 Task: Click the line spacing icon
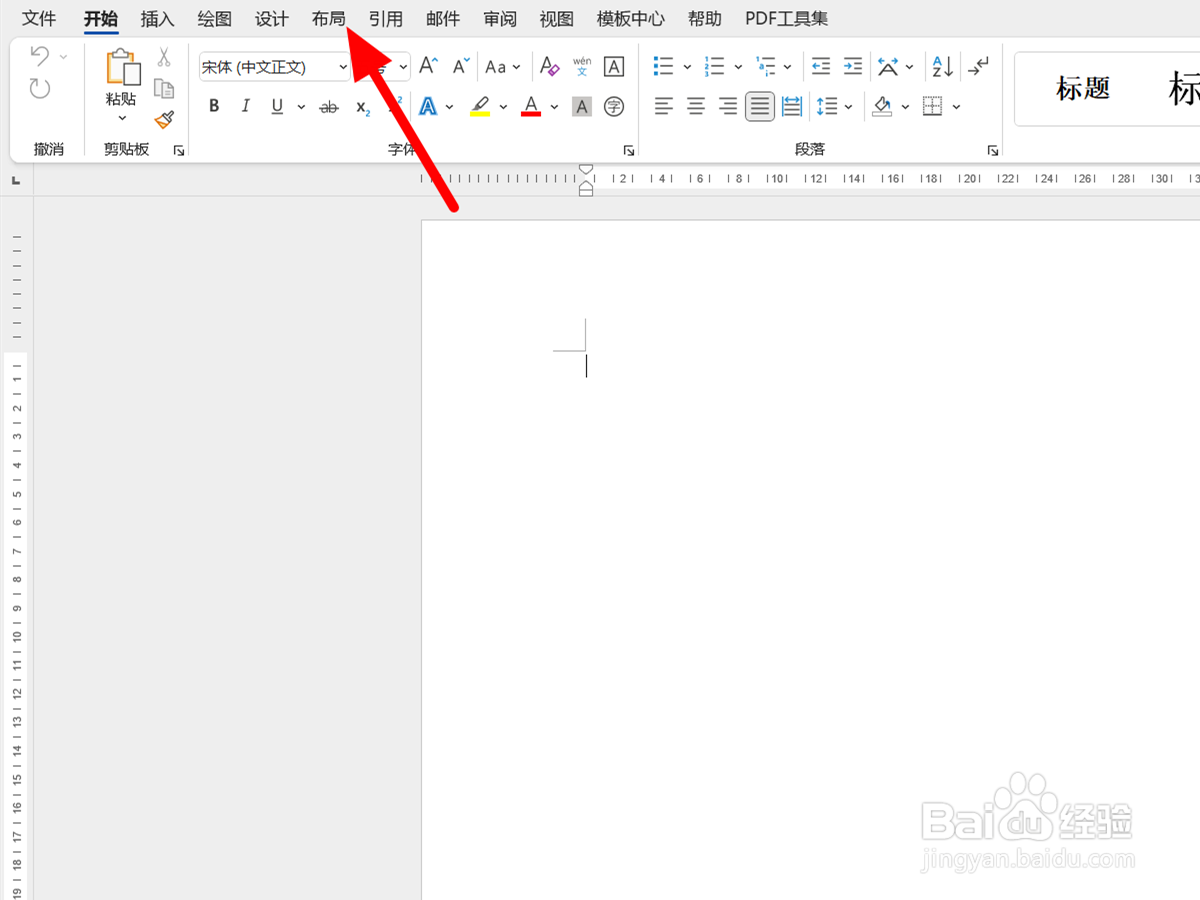point(827,106)
